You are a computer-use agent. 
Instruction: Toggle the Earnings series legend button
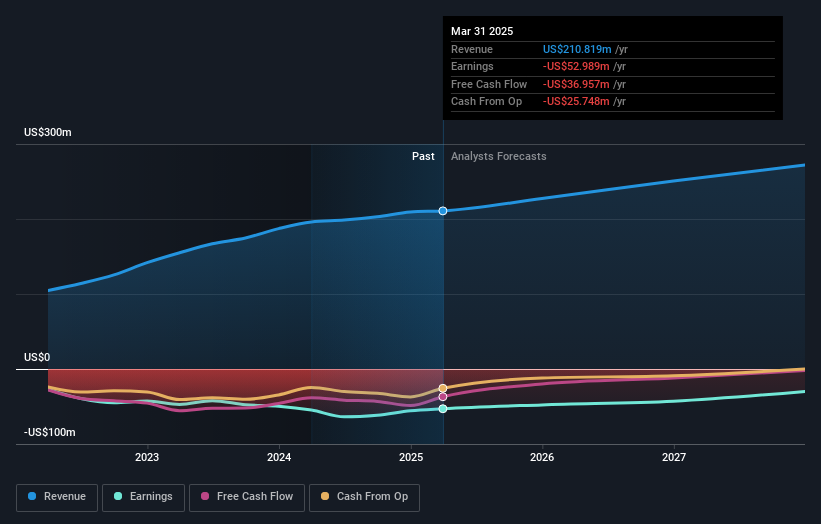pos(143,497)
